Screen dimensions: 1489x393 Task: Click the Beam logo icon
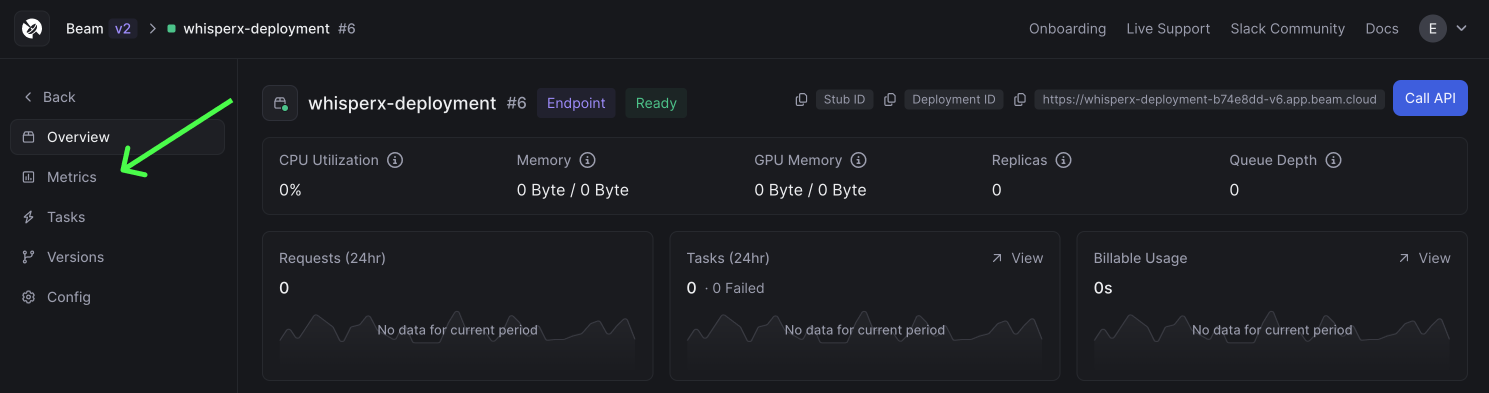pos(32,29)
